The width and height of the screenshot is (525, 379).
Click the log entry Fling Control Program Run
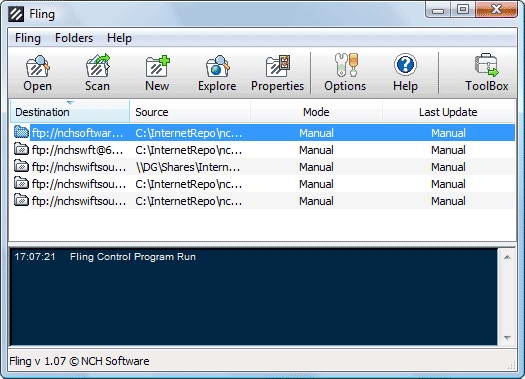[133, 257]
